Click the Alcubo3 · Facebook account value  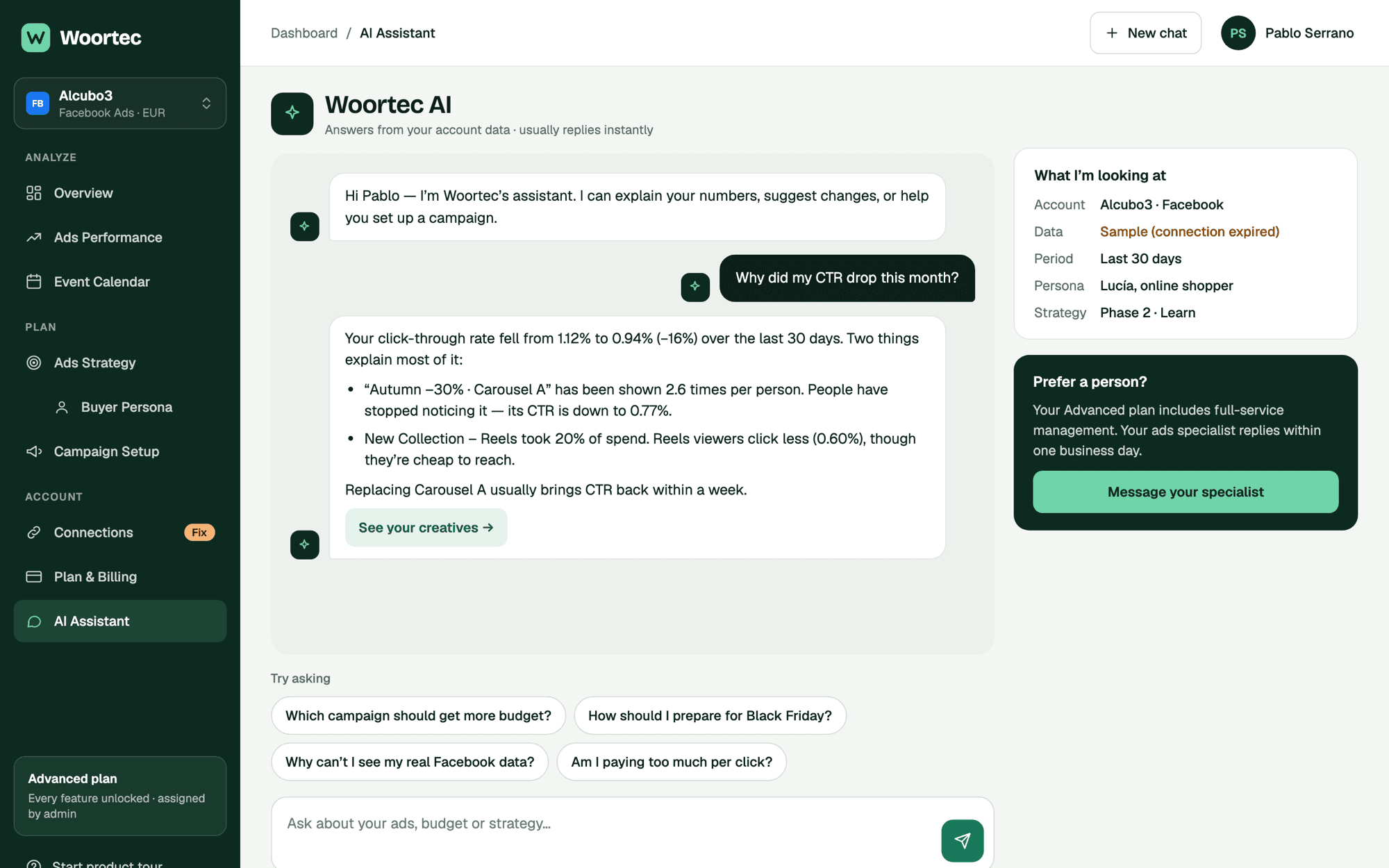pos(1162,205)
